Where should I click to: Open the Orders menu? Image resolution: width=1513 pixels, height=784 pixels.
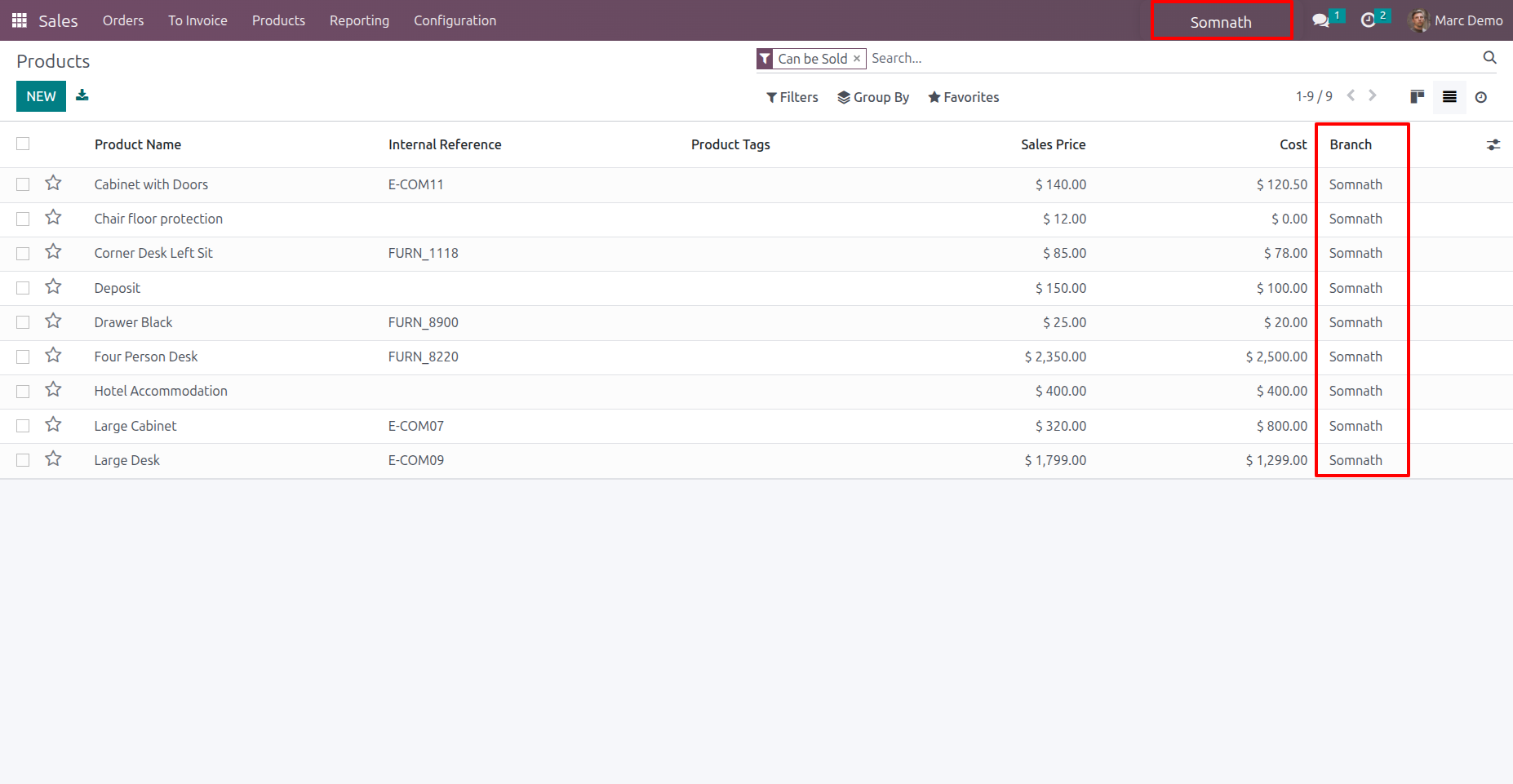pyautogui.click(x=123, y=20)
